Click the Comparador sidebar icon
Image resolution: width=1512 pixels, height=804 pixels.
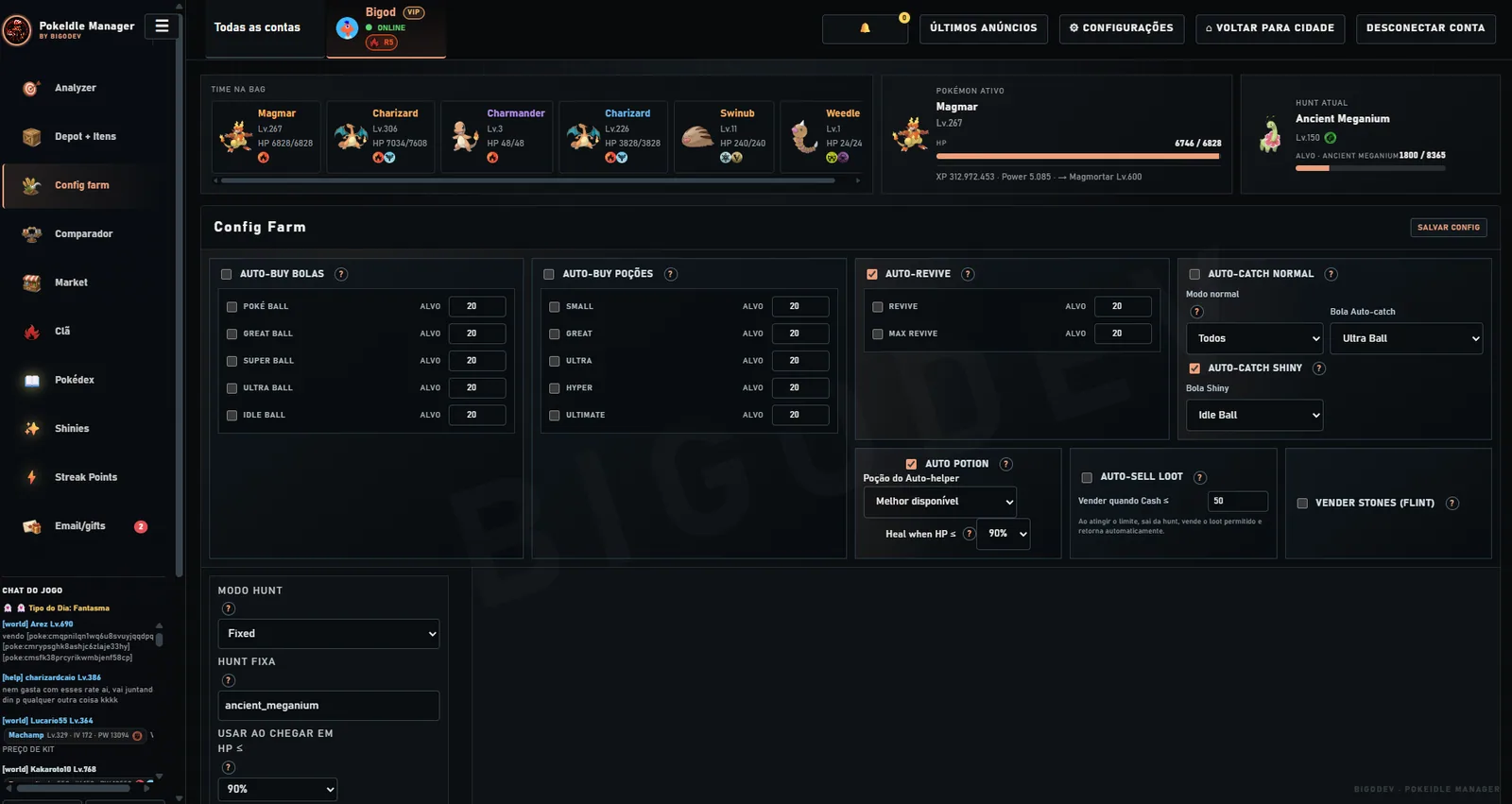(x=31, y=234)
